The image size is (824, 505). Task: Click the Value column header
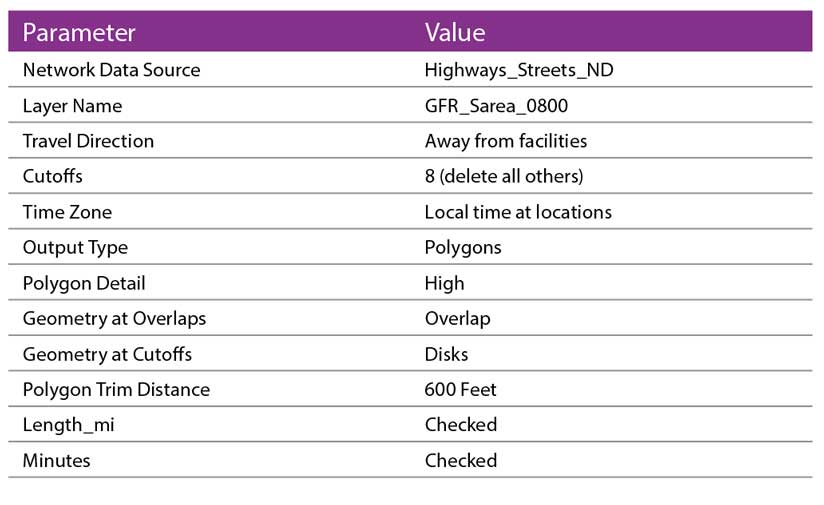[x=455, y=32]
